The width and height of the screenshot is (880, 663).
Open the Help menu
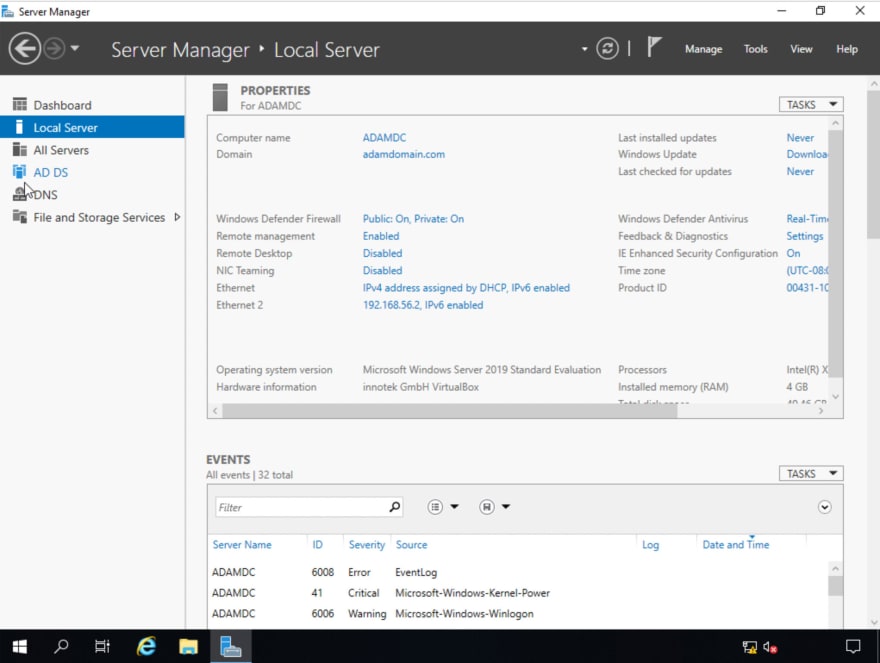846,49
